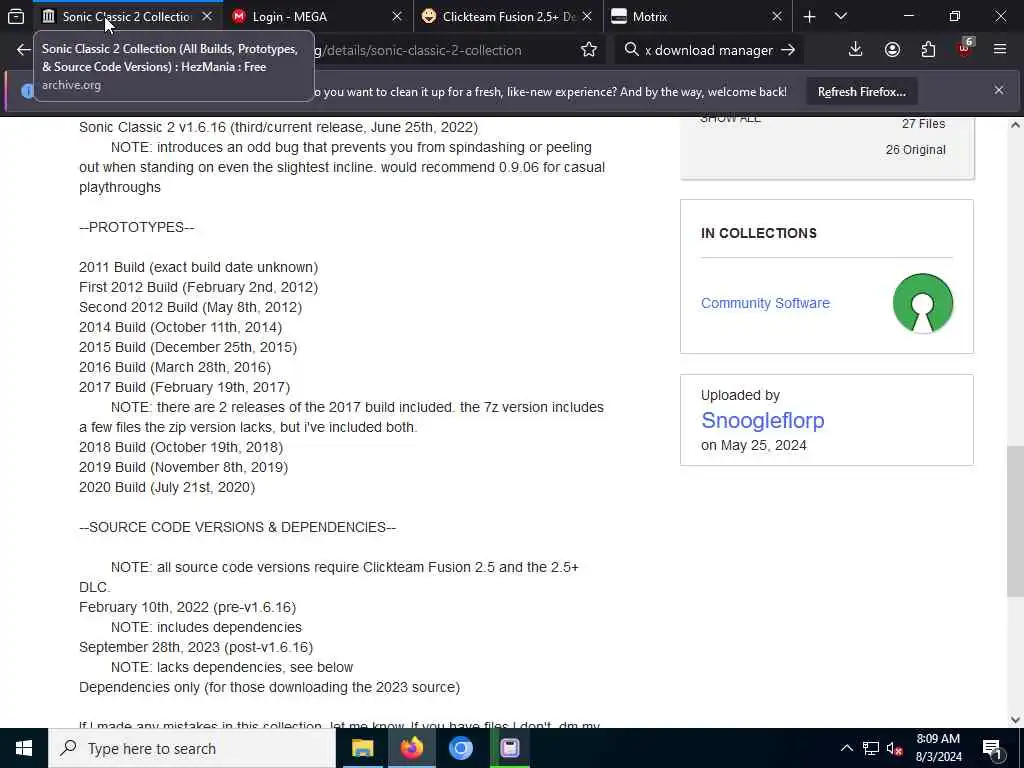Open the Snoogleflorp uploader profile link
This screenshot has height=768, width=1024.
(762, 420)
